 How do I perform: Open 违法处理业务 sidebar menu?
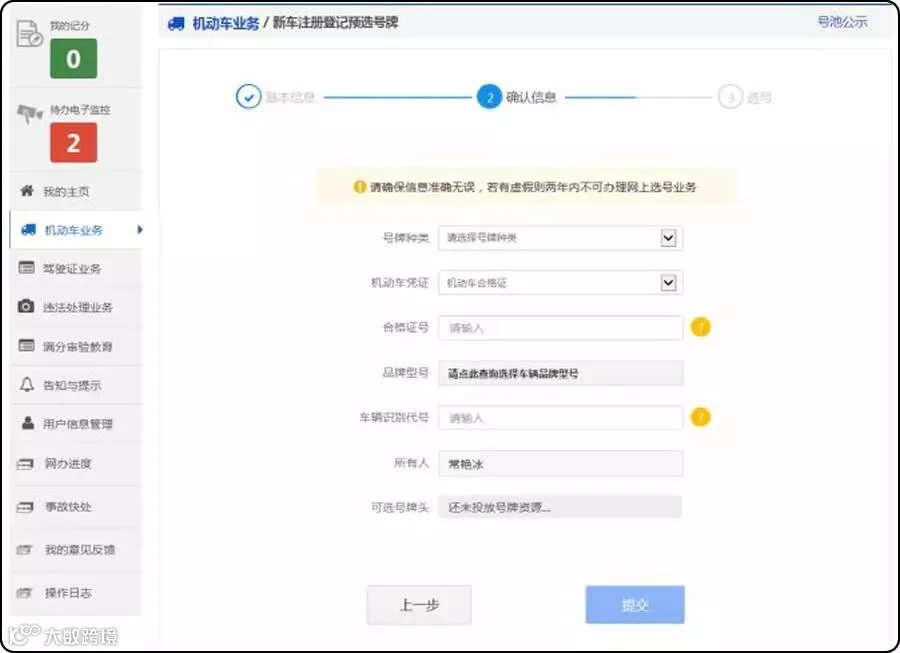[x=76, y=307]
